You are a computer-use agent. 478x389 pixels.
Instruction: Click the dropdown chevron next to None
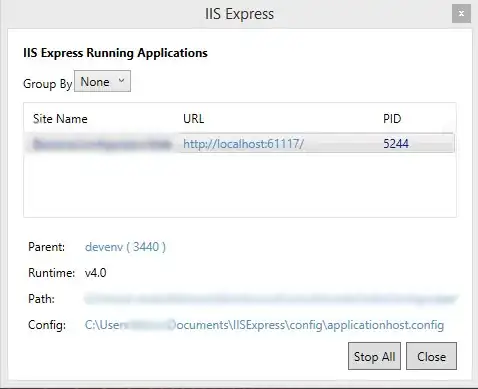click(x=121, y=80)
